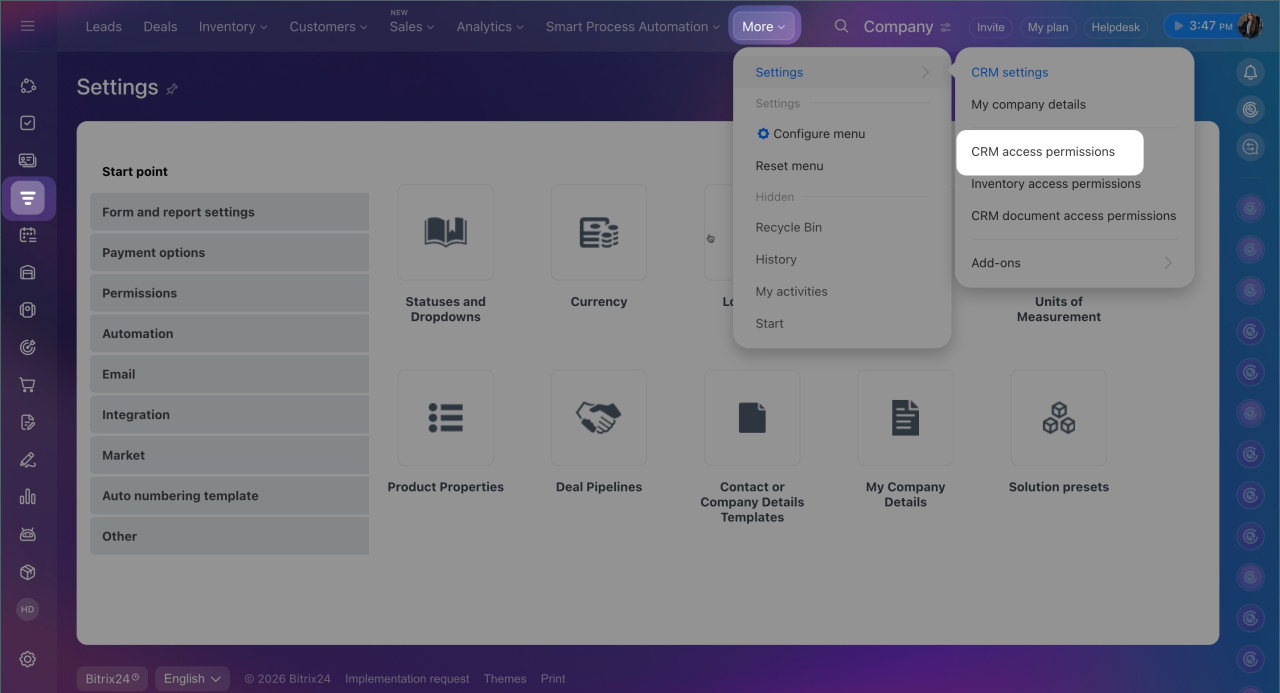The width and height of the screenshot is (1280, 693).
Task: Click Configure menu option
Action: [x=818, y=134]
